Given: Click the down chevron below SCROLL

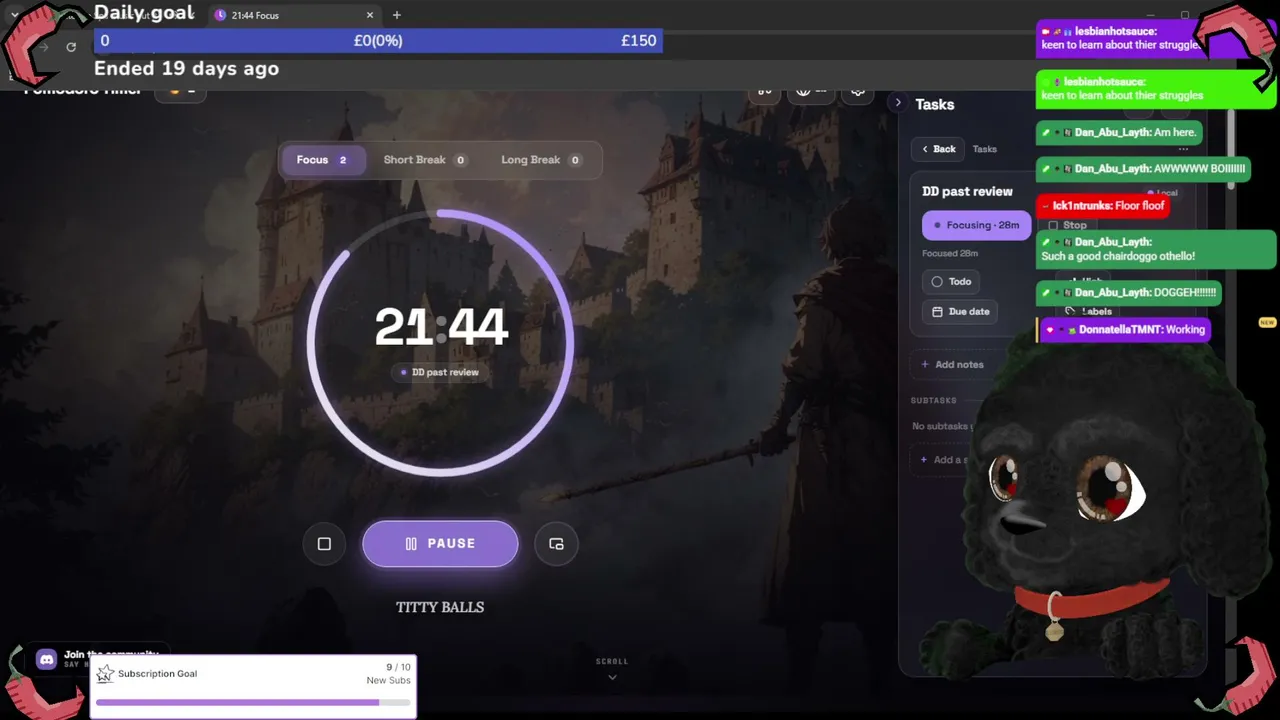Looking at the screenshot, I should click(612, 677).
